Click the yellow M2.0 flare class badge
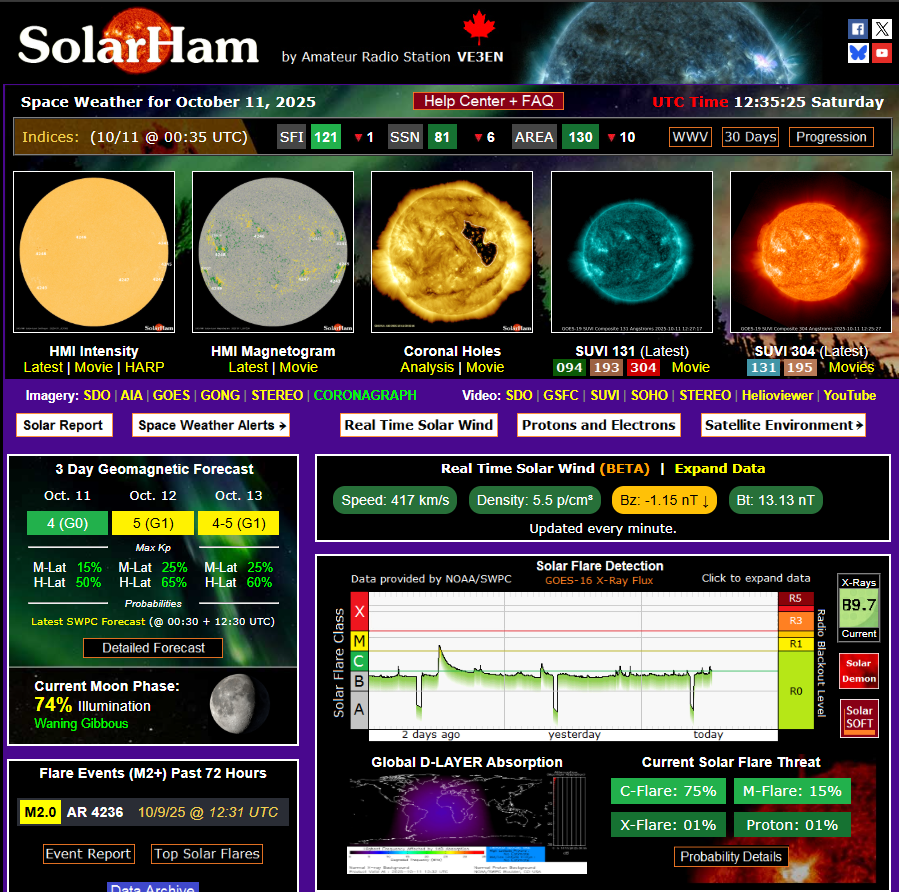Image resolution: width=899 pixels, height=892 pixels. pyautogui.click(x=39, y=812)
